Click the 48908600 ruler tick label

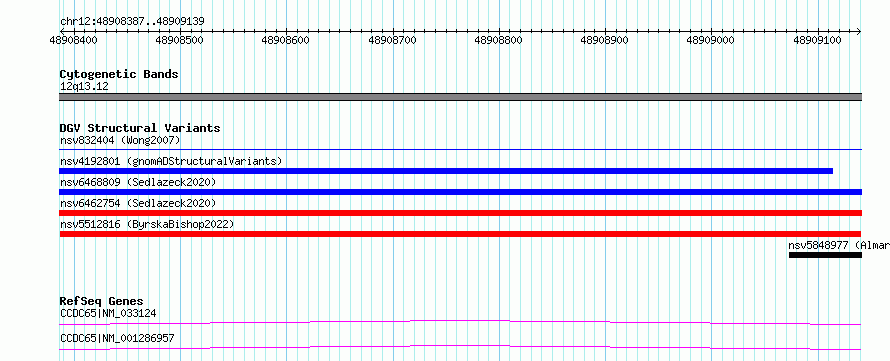point(286,40)
